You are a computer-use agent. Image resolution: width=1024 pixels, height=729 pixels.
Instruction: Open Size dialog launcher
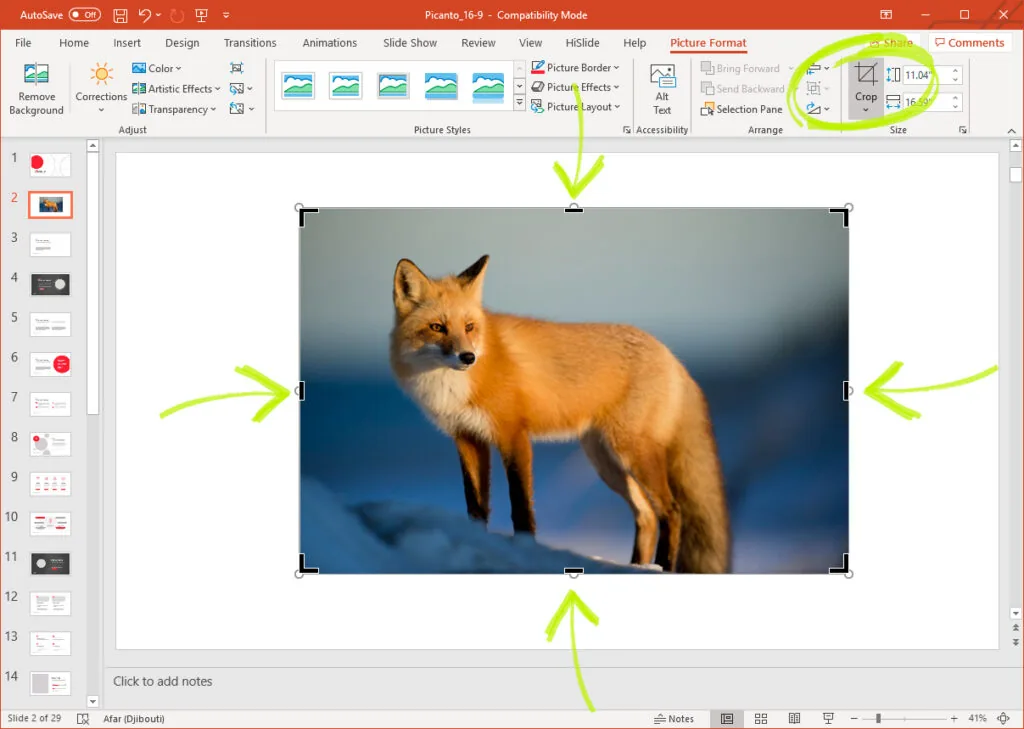click(x=963, y=130)
